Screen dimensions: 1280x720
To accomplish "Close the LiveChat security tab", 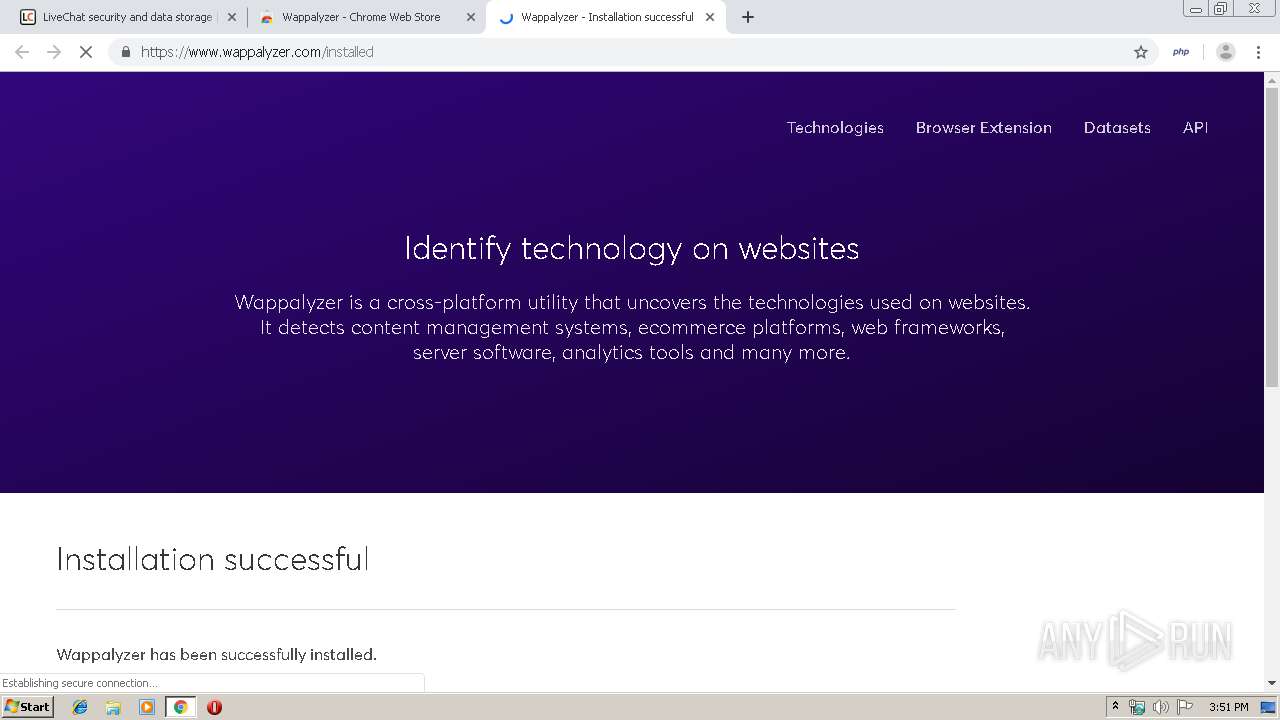I will (x=231, y=17).
